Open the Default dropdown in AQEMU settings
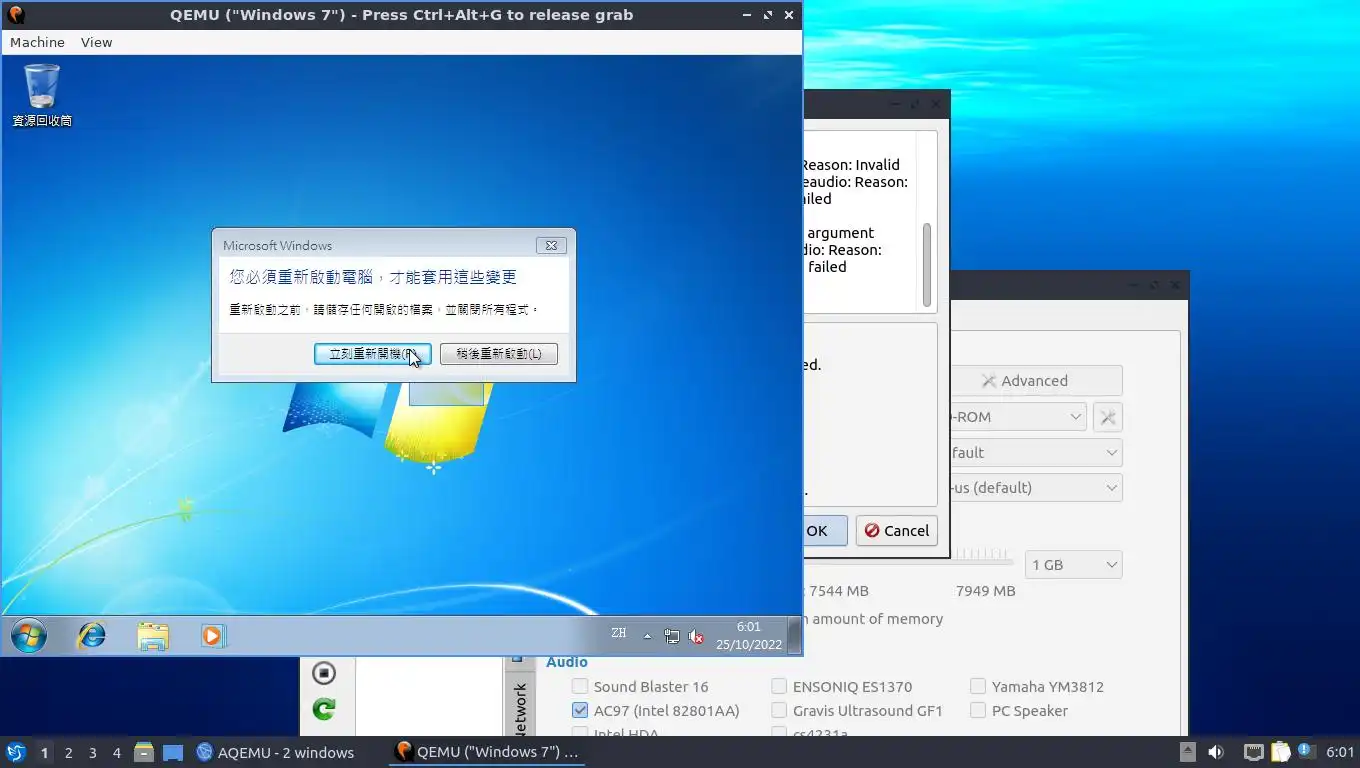 [1035, 452]
